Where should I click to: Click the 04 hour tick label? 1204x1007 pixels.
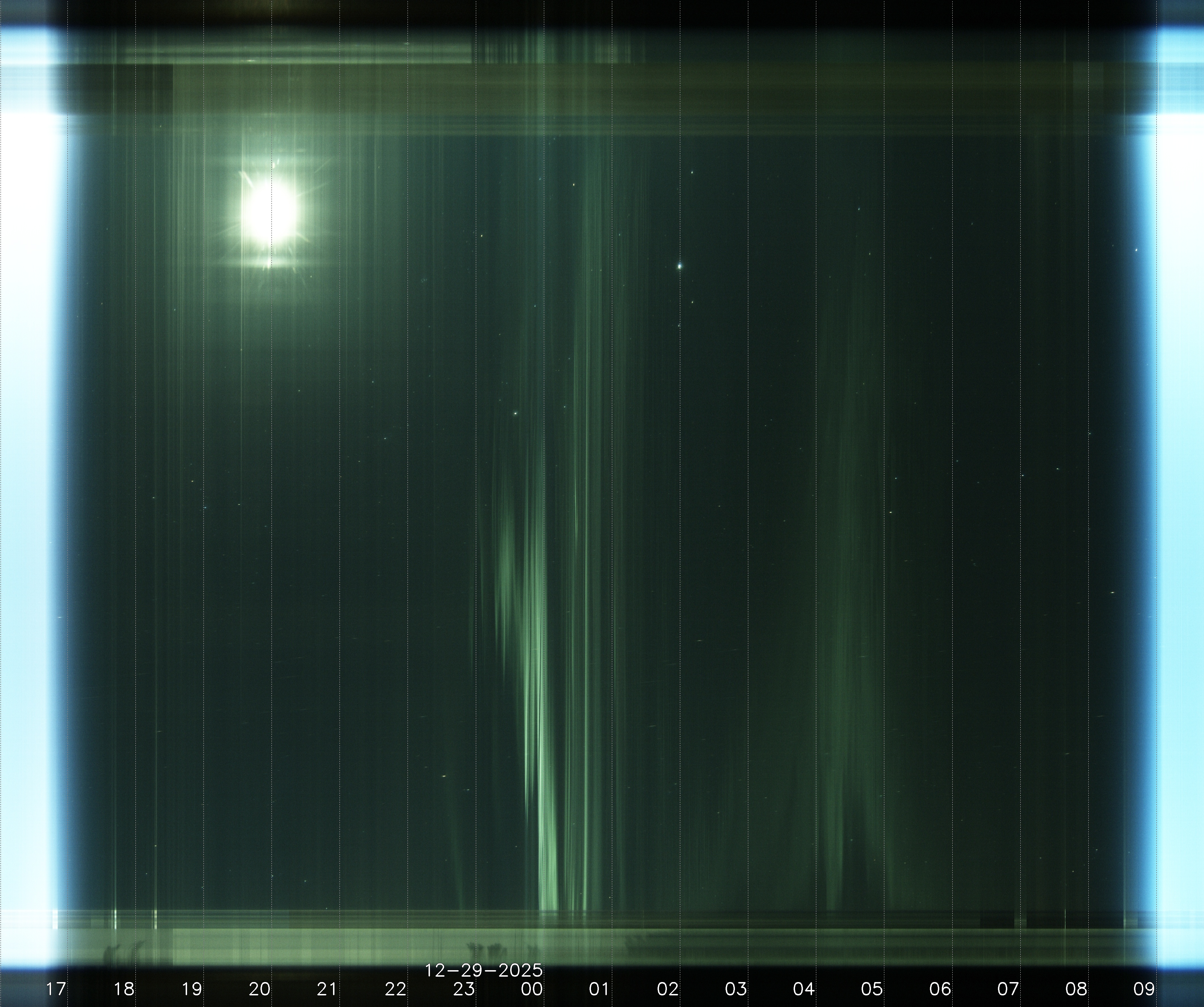click(804, 989)
